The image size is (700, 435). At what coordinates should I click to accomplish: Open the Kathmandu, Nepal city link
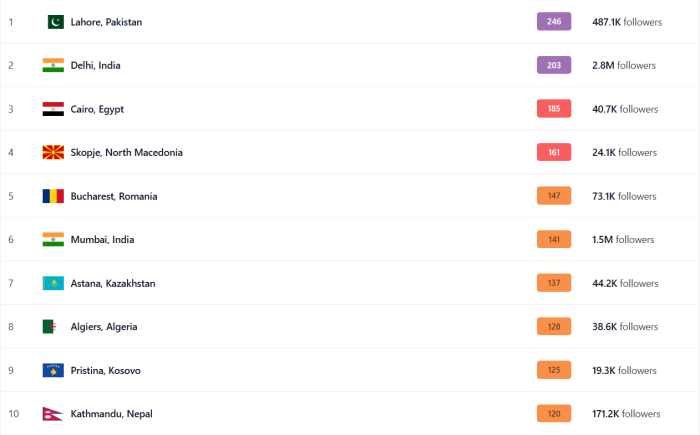coord(112,414)
